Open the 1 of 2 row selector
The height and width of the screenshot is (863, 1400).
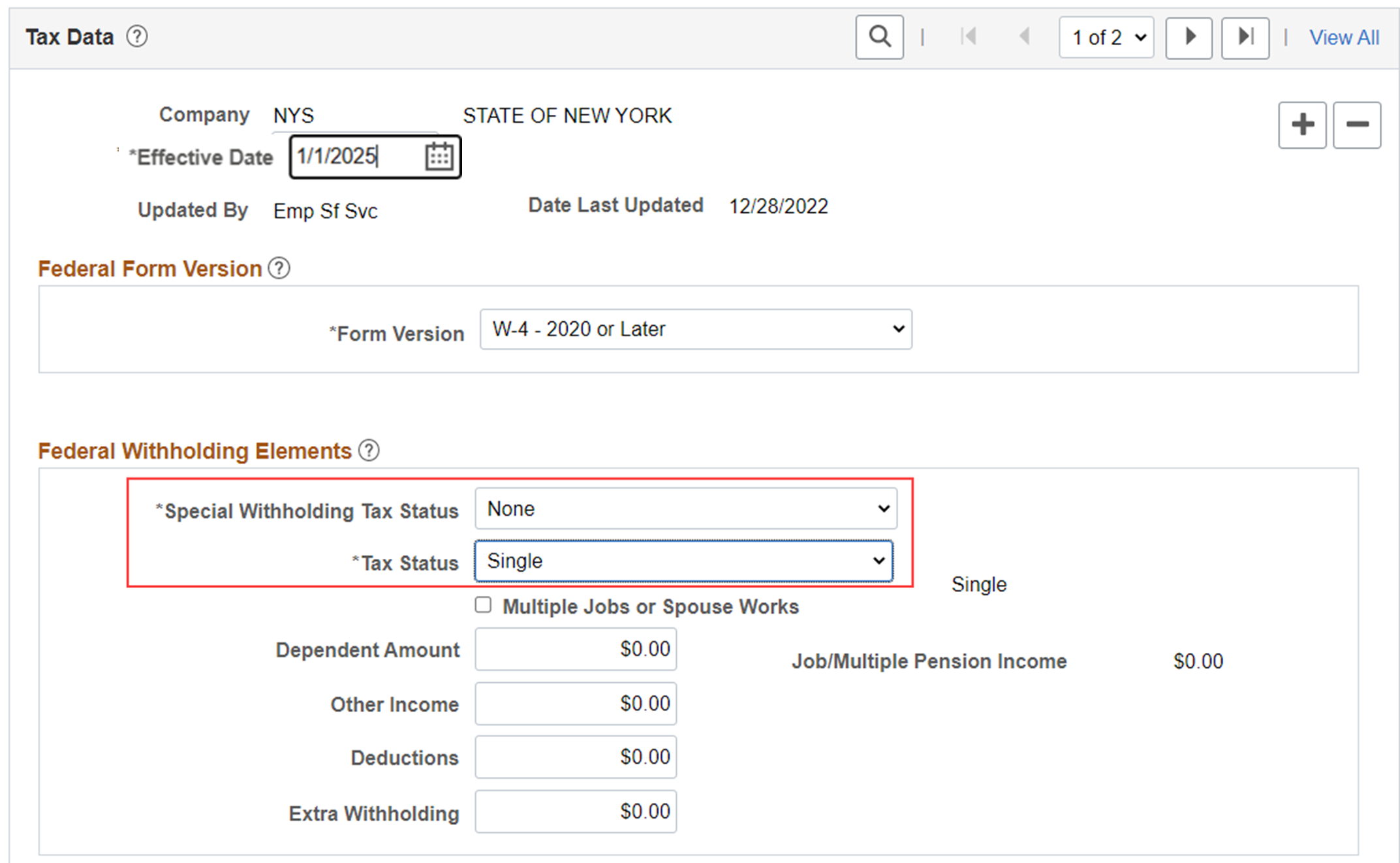1106,37
